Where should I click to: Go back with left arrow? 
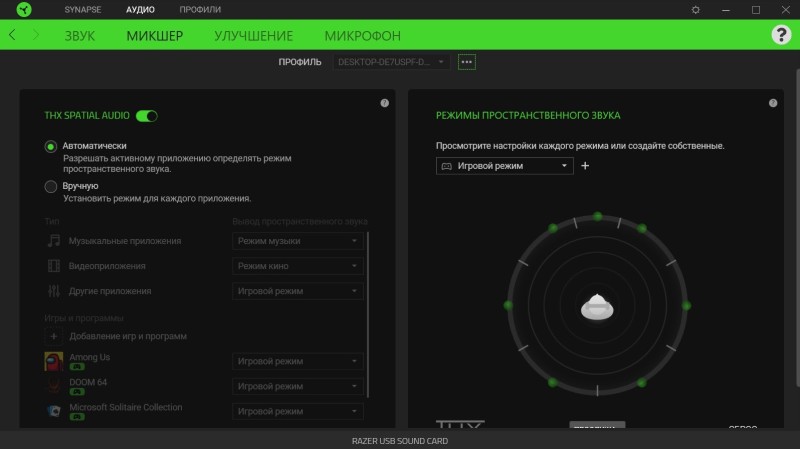[12, 35]
